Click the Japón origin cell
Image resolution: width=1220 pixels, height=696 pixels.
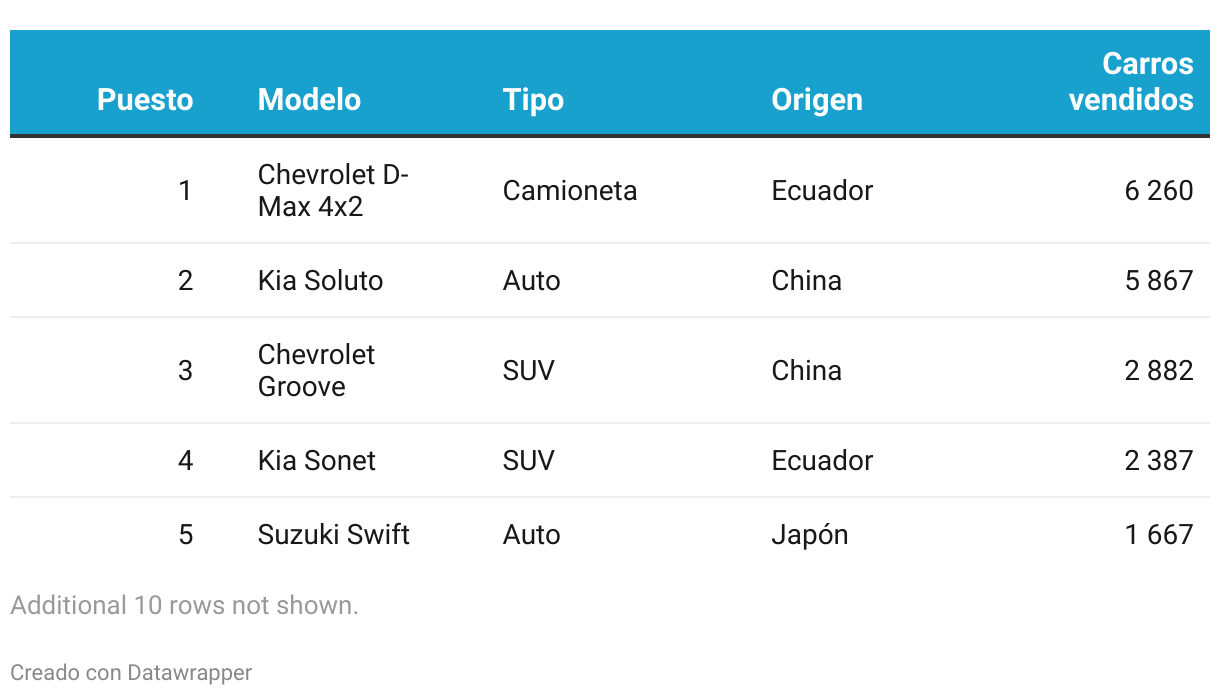(810, 534)
